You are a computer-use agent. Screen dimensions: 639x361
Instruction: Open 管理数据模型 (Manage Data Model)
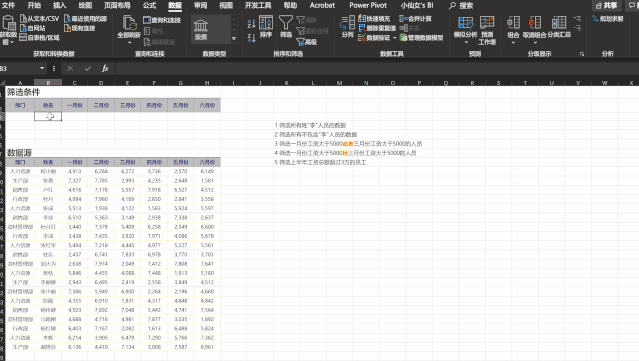point(421,37)
